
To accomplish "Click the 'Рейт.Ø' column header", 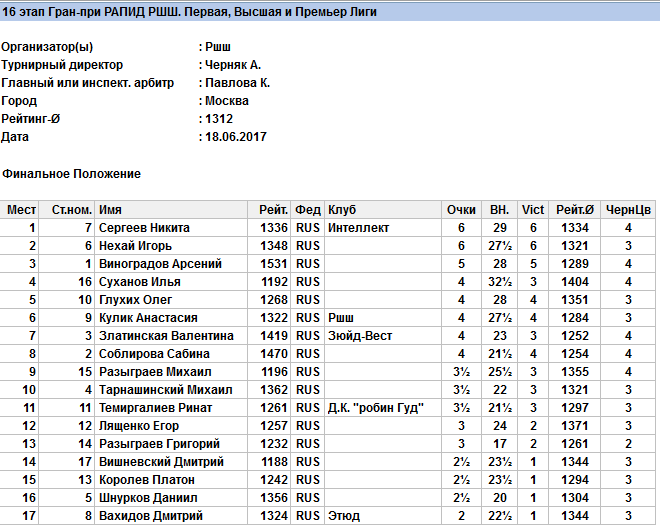I will point(575,210).
